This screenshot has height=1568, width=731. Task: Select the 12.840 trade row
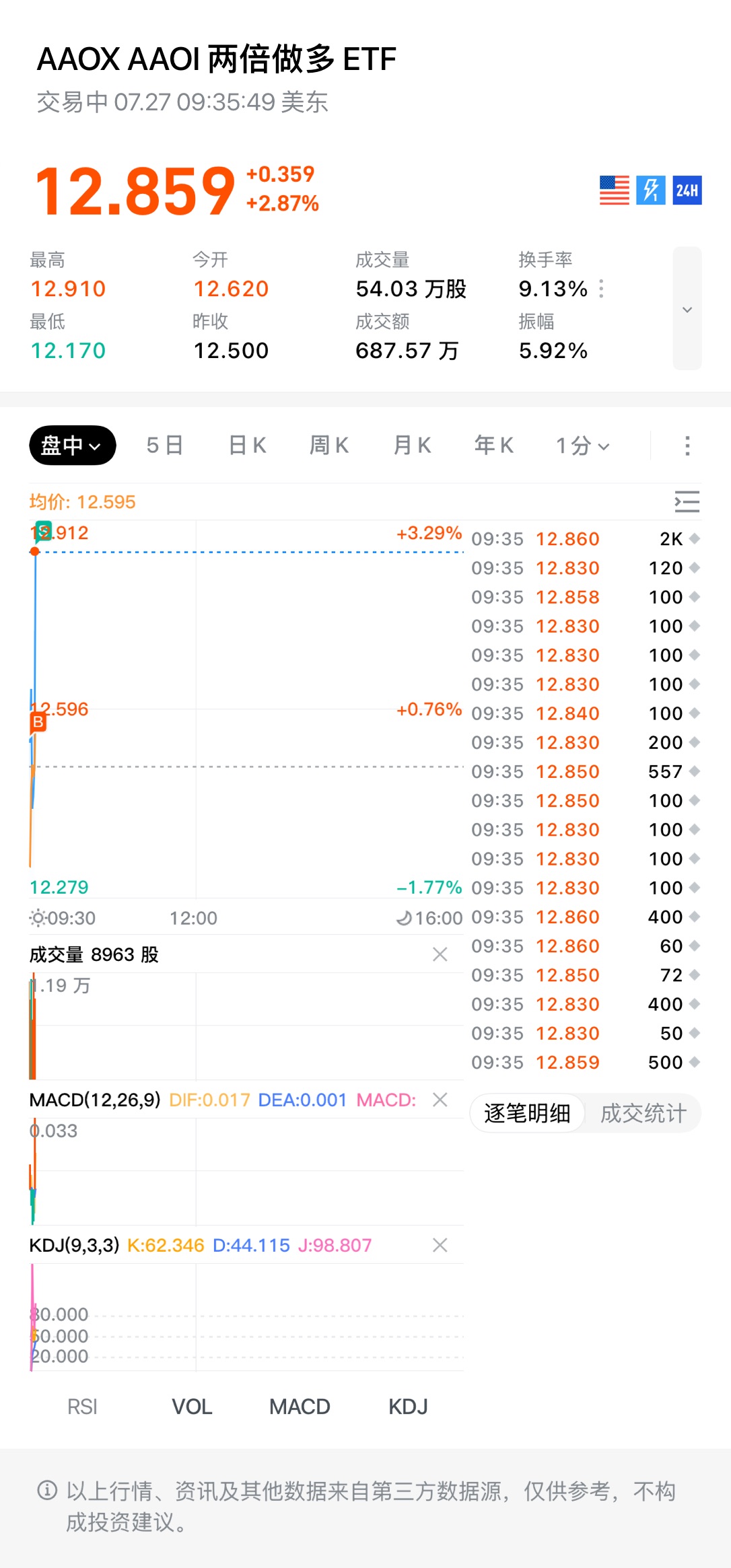(586, 713)
